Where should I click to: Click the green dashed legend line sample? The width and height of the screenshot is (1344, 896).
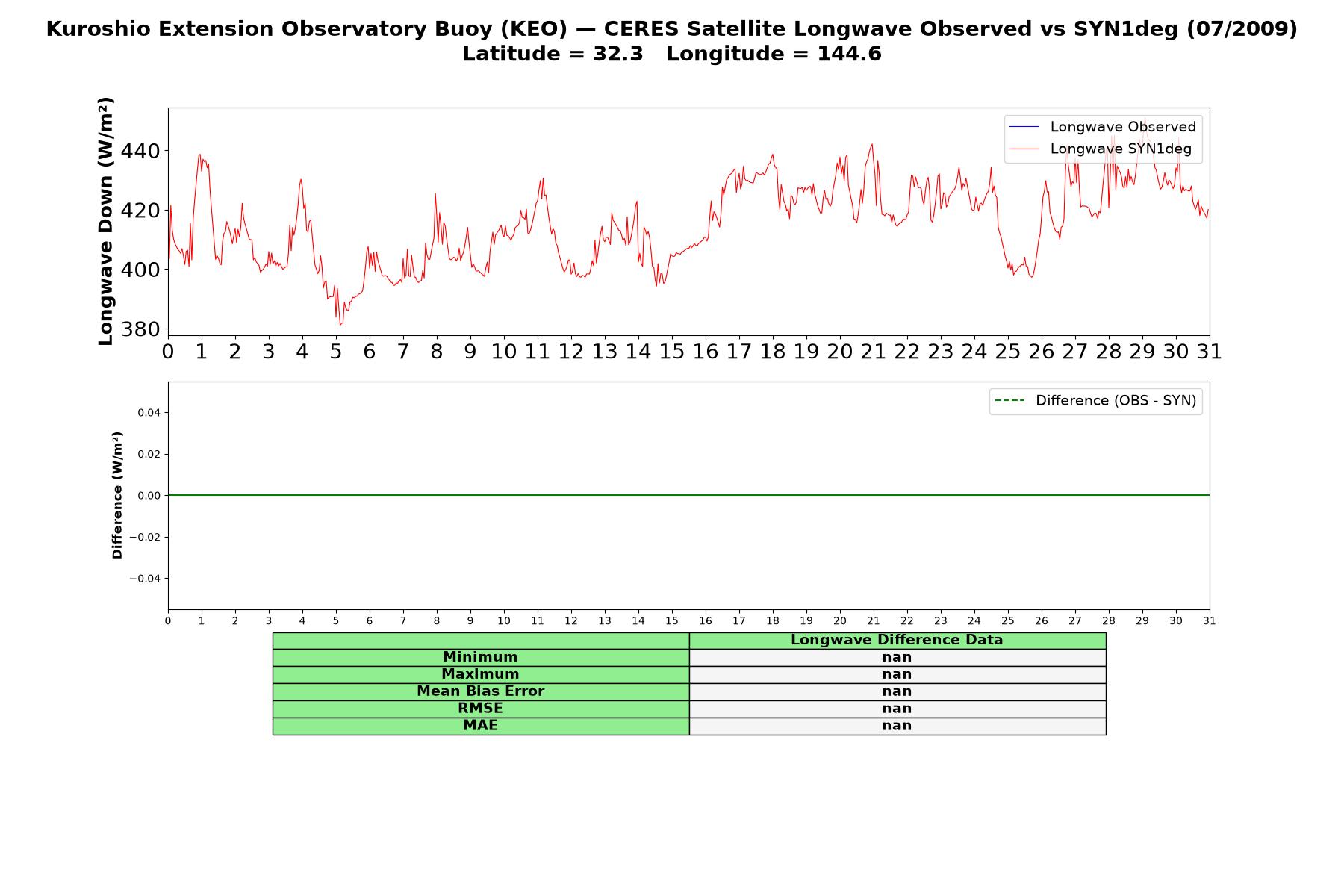tap(1009, 401)
